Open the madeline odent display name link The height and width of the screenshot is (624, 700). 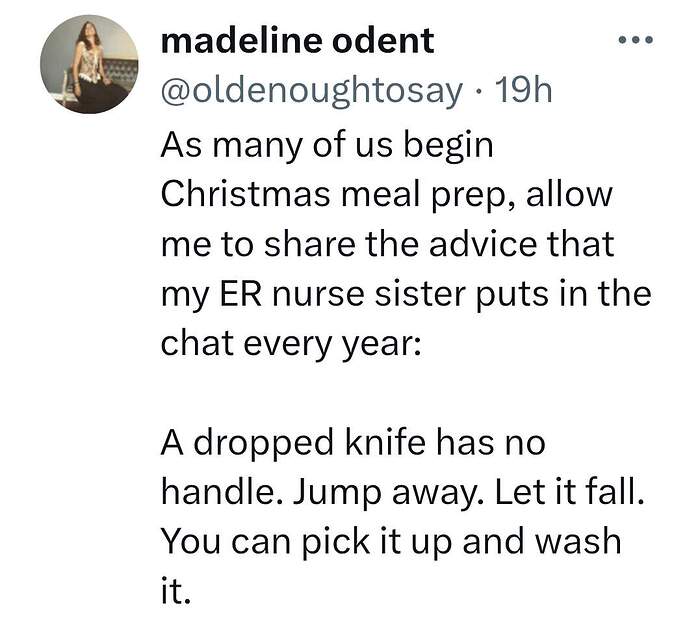(297, 41)
